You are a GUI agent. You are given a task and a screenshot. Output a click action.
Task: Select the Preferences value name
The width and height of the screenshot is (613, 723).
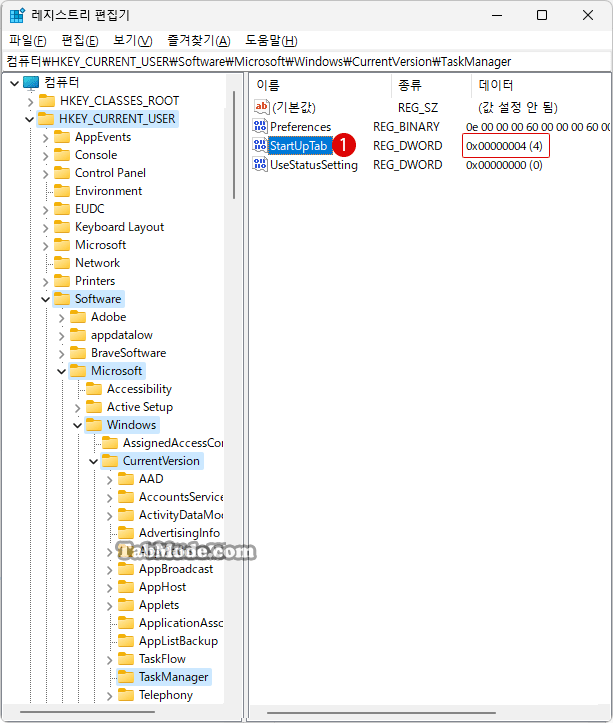300,127
